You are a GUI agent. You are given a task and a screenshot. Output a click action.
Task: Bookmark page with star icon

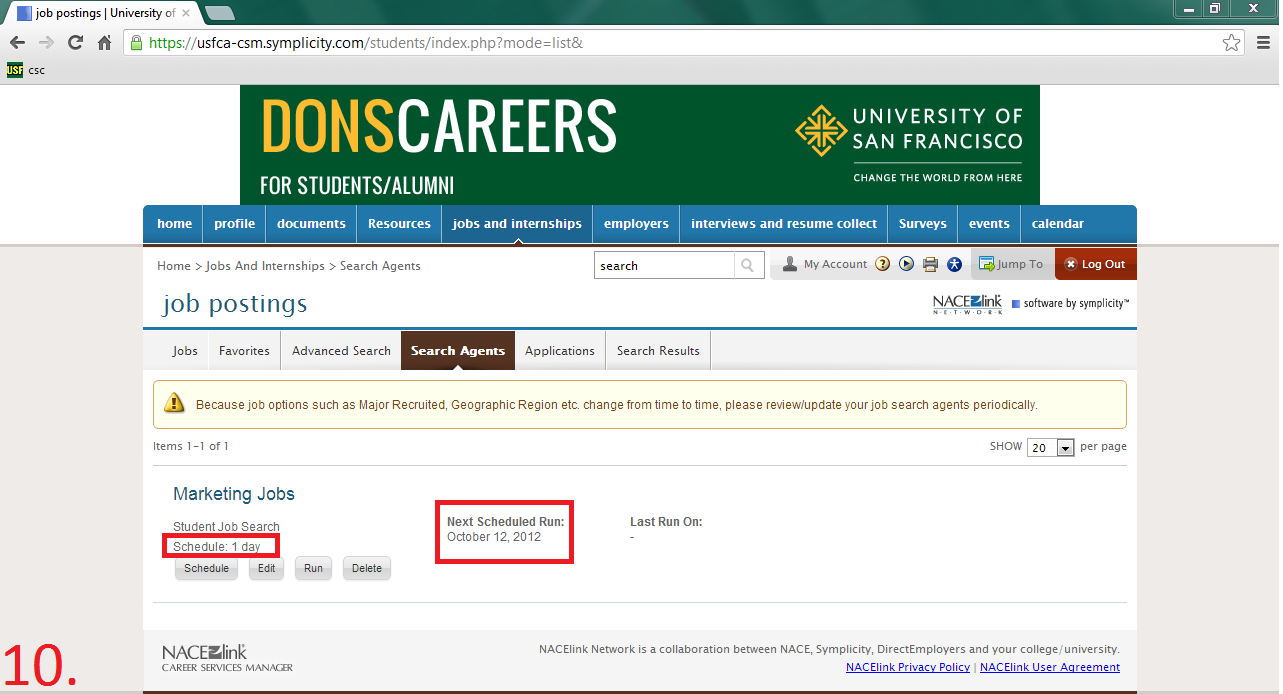pos(1232,43)
